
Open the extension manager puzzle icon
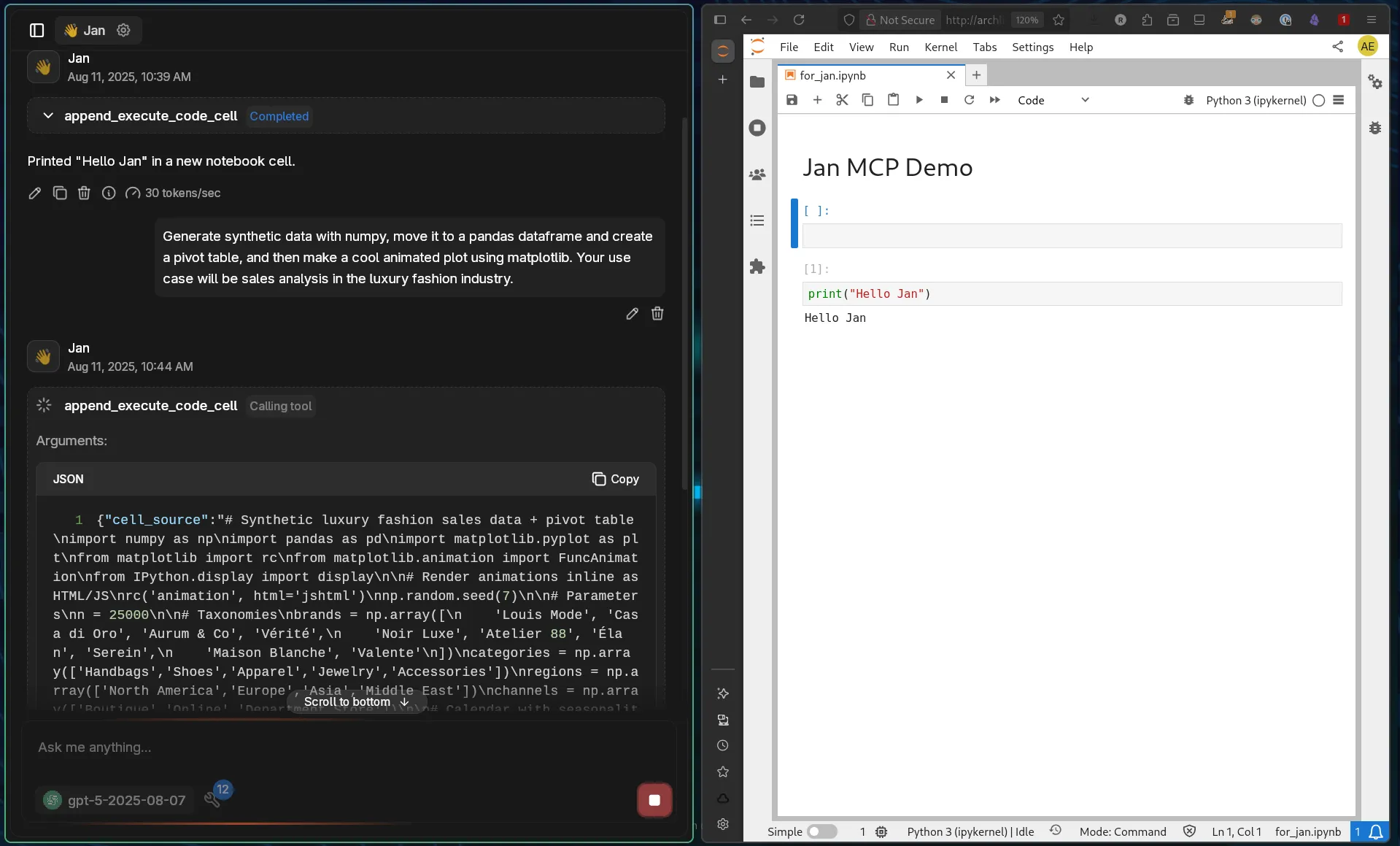pyautogui.click(x=757, y=266)
